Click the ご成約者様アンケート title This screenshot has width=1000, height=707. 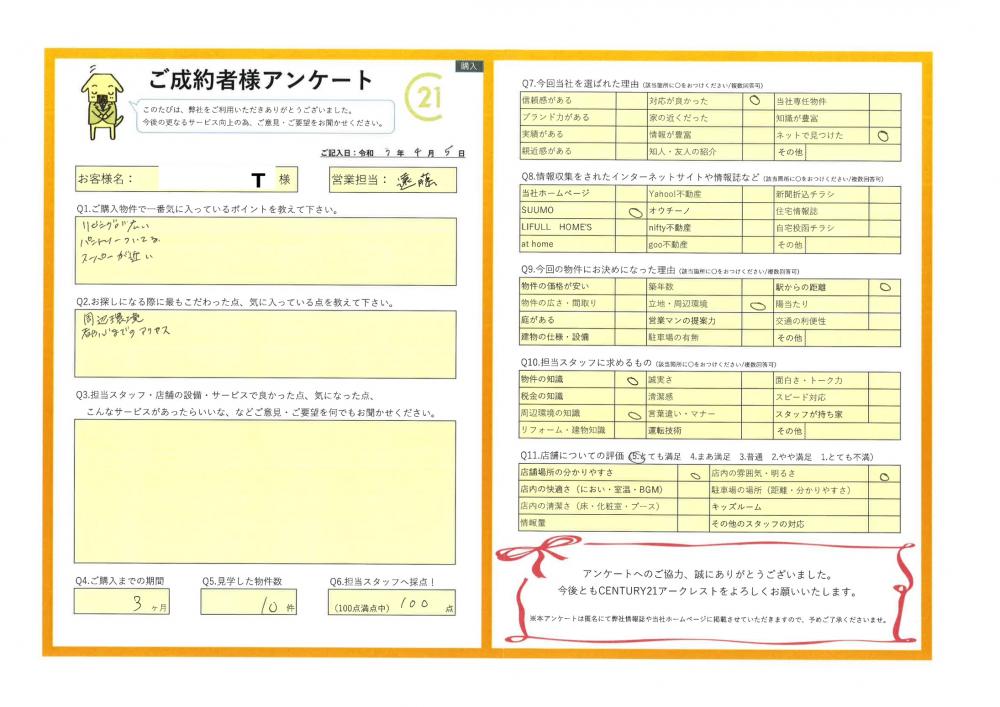(260, 80)
